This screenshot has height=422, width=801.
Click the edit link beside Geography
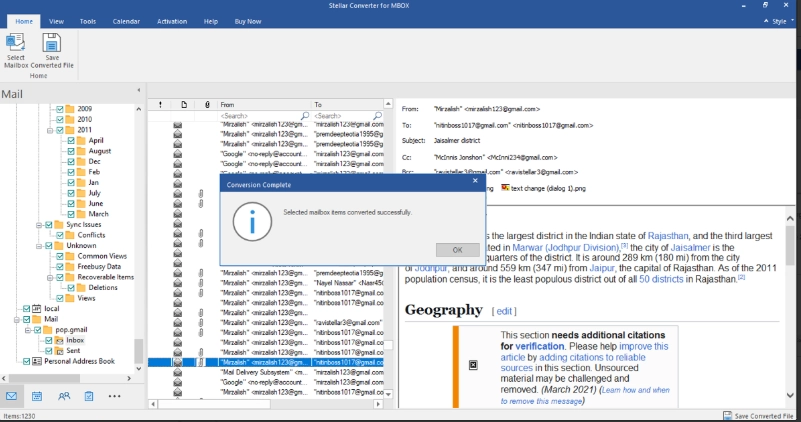click(504, 311)
